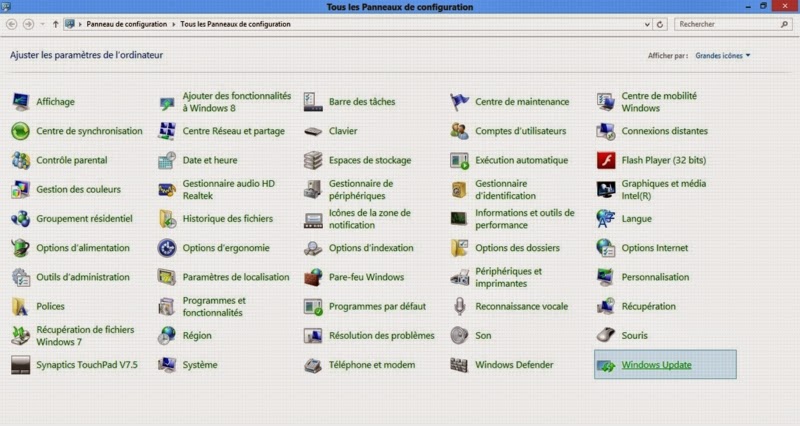This screenshot has height=426, width=800.
Task: Click the search magnifier icon
Action: pos(784,24)
